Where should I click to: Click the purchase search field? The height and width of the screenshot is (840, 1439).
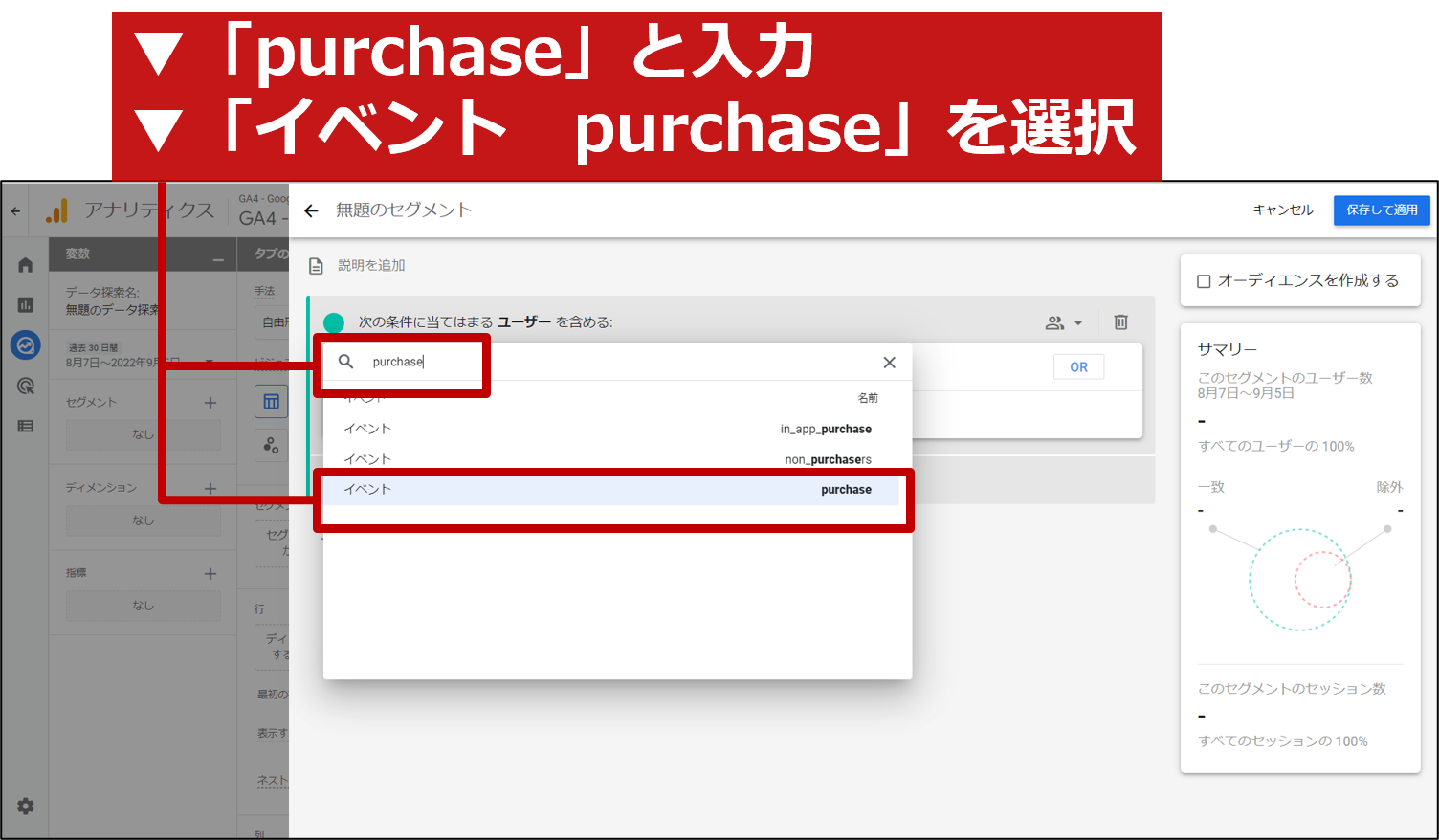point(612,362)
